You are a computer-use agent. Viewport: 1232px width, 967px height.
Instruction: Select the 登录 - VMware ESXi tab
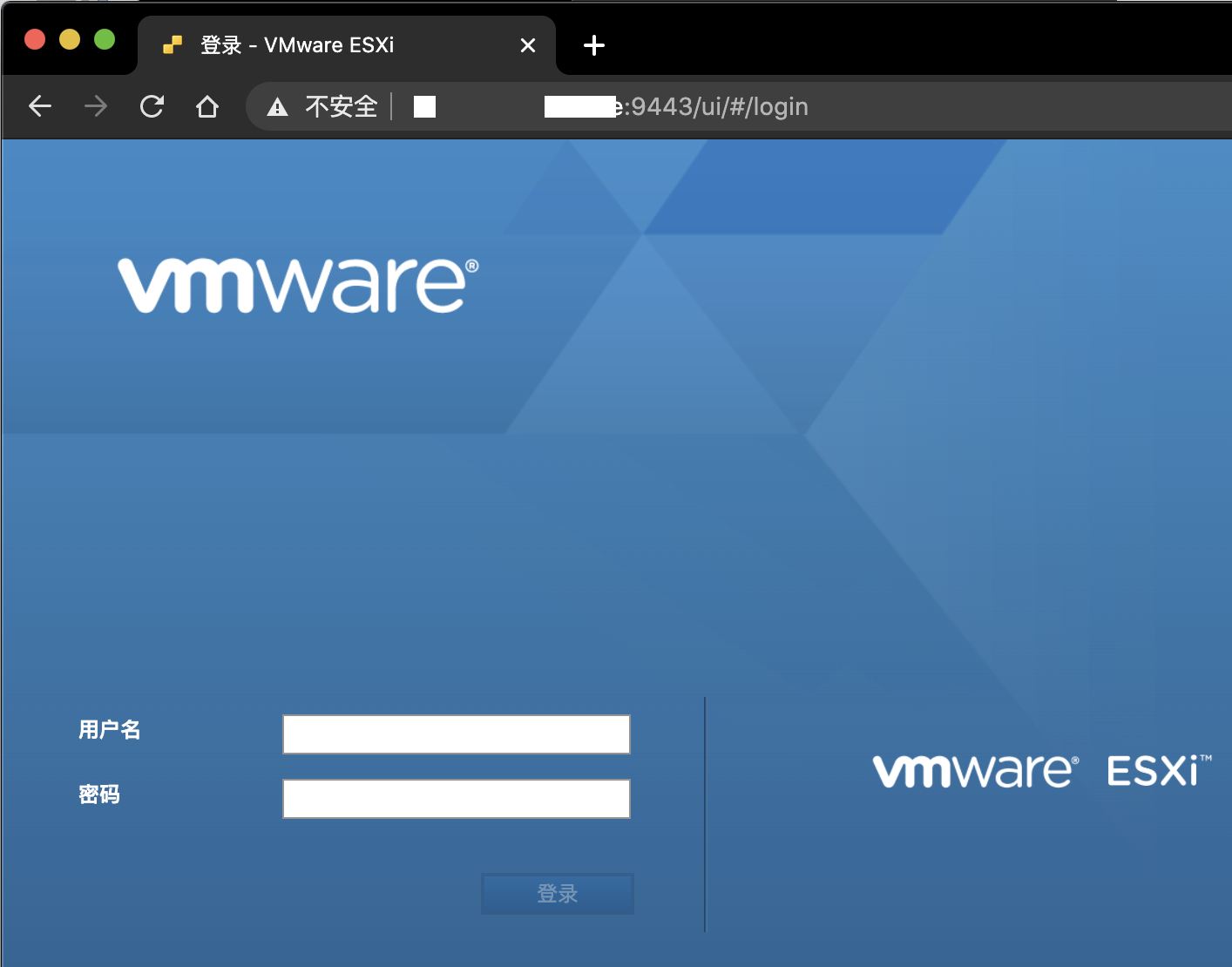347,45
